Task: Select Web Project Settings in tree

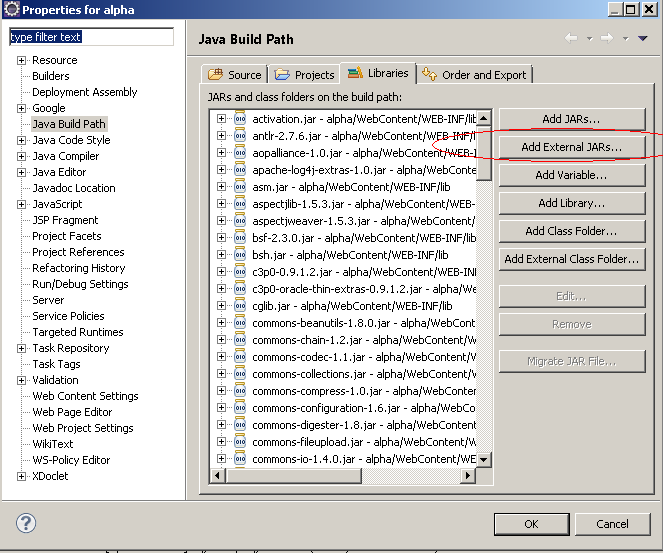Action: point(83,428)
